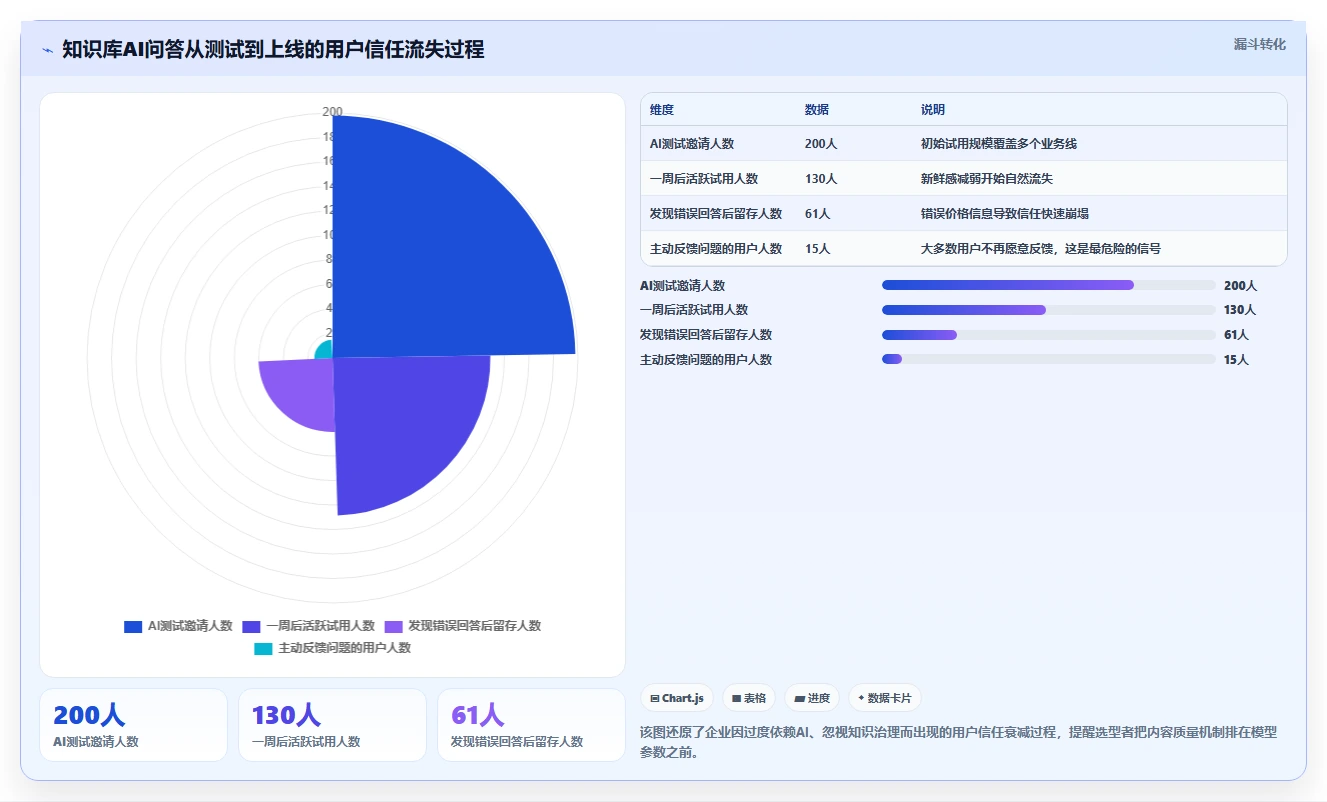Click the 200人 progress bar value

point(1240,286)
